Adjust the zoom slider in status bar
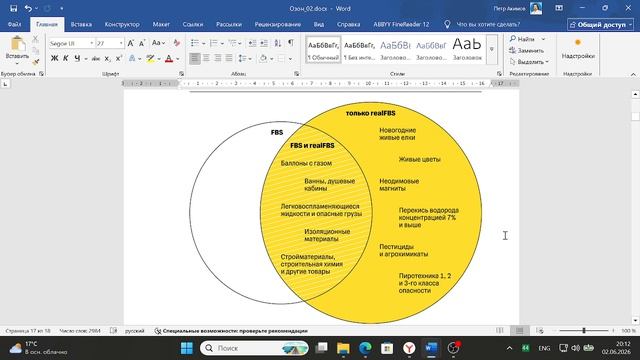Screen dimensions: 640x360 (584, 331)
